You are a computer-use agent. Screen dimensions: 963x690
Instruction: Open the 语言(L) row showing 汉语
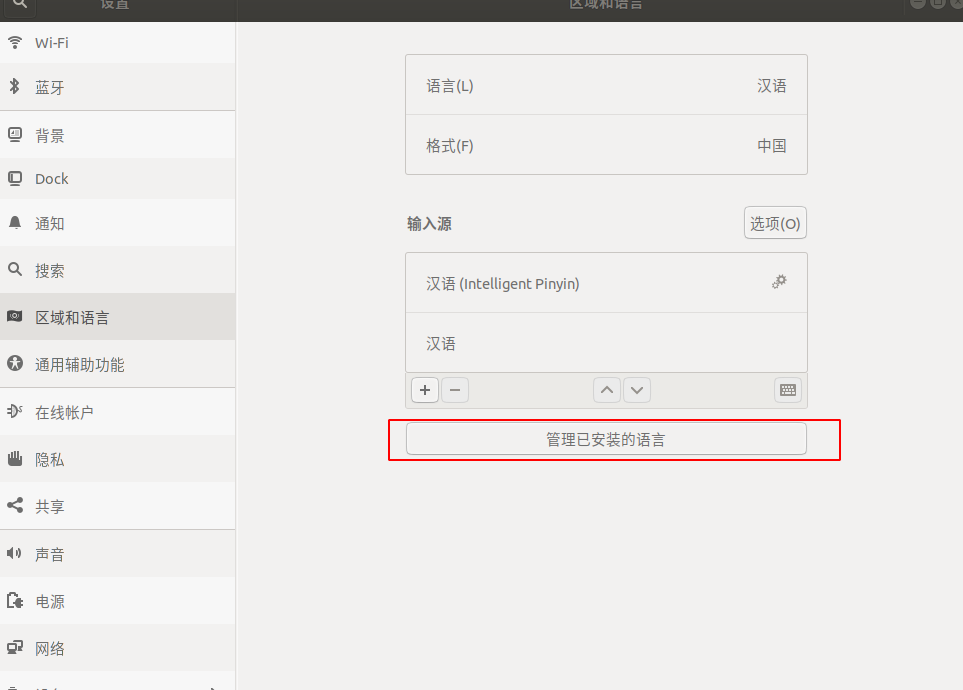(x=606, y=85)
